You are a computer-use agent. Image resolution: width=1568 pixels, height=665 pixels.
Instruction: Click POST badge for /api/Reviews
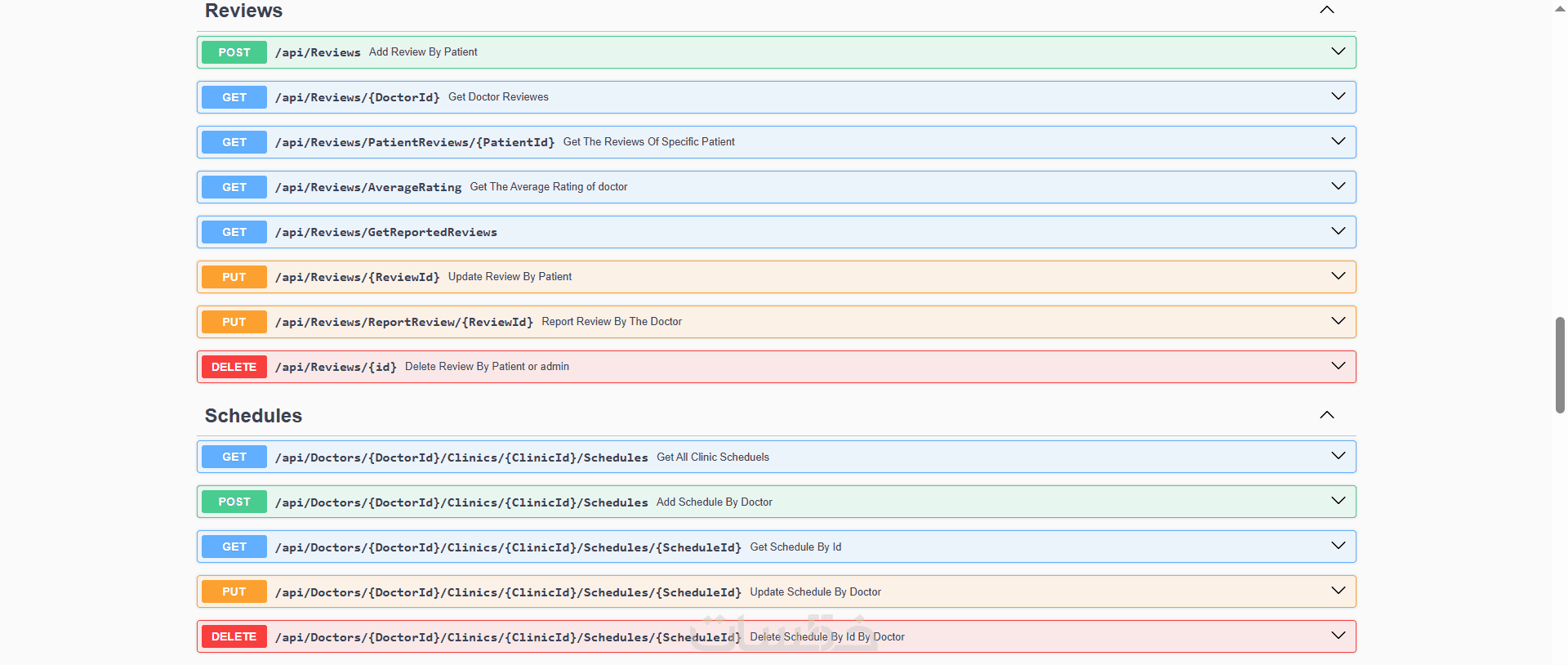[234, 52]
